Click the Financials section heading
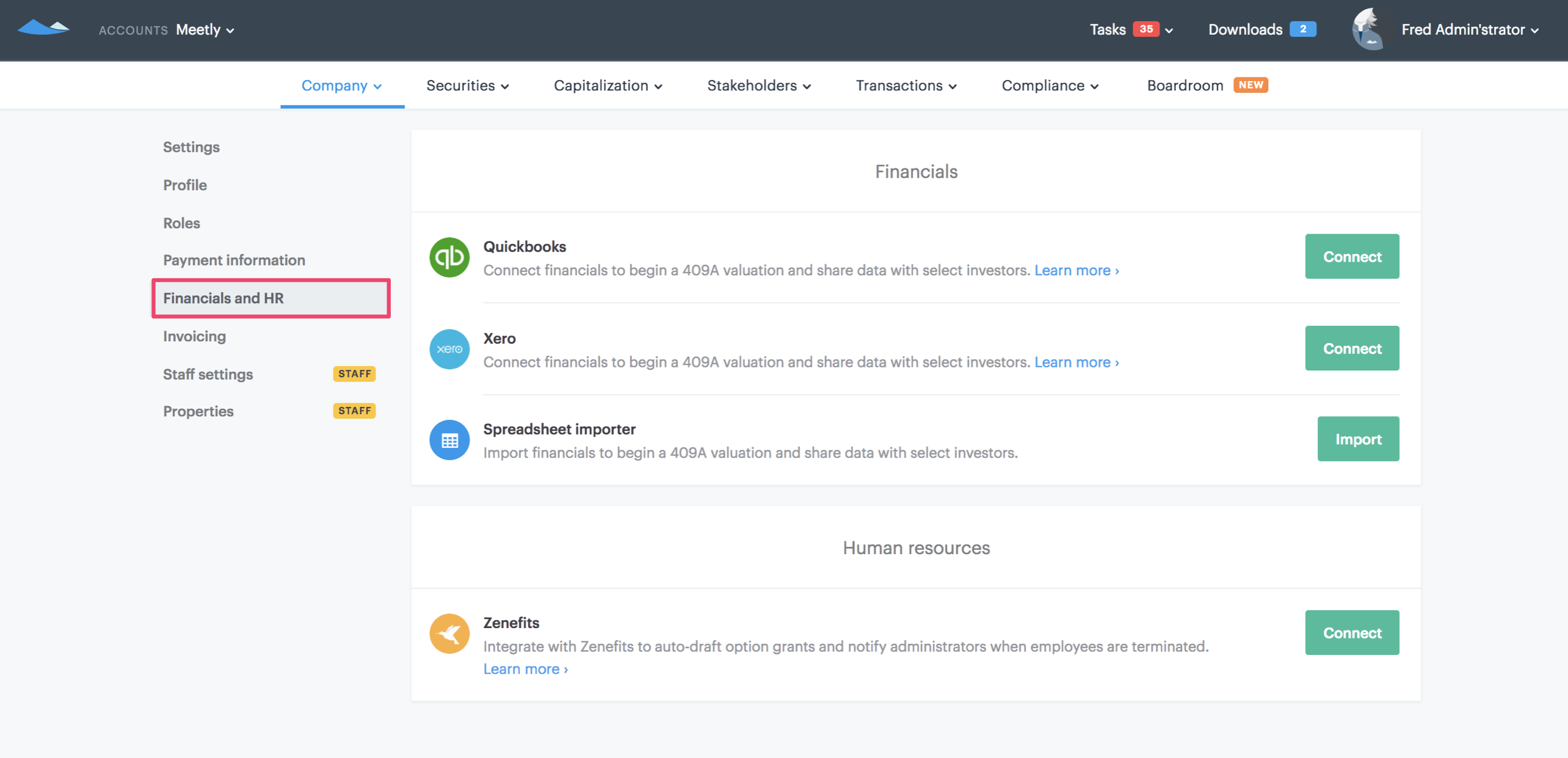Image resolution: width=1568 pixels, height=758 pixels. point(916,171)
